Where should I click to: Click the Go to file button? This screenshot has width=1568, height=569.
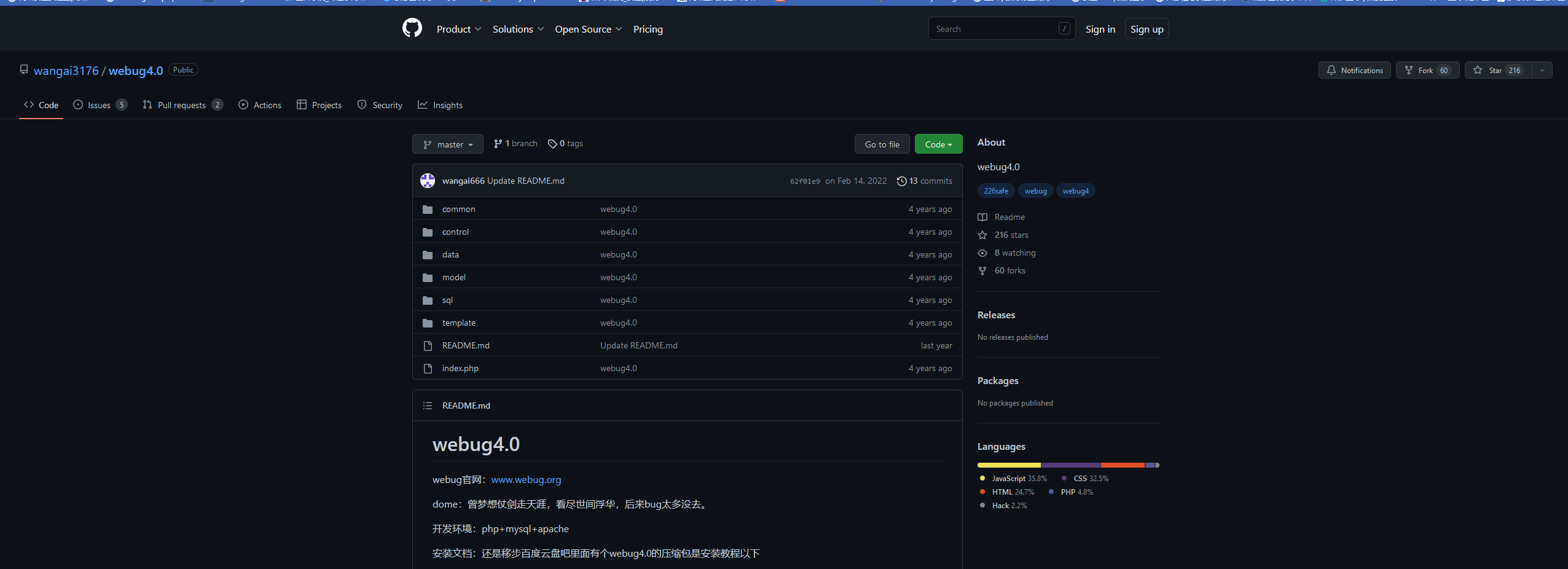tap(882, 144)
